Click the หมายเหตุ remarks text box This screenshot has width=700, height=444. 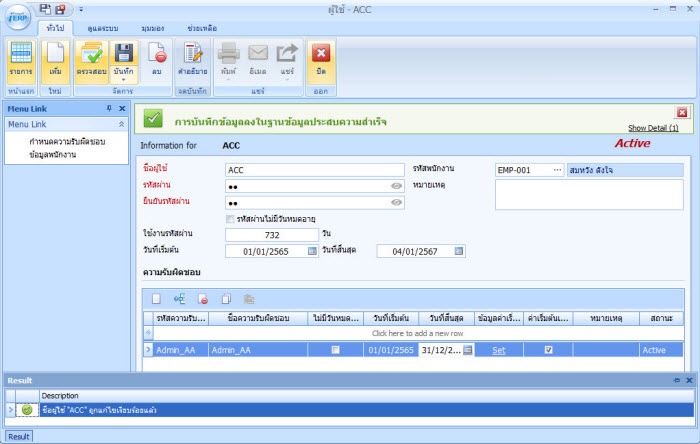coord(589,195)
